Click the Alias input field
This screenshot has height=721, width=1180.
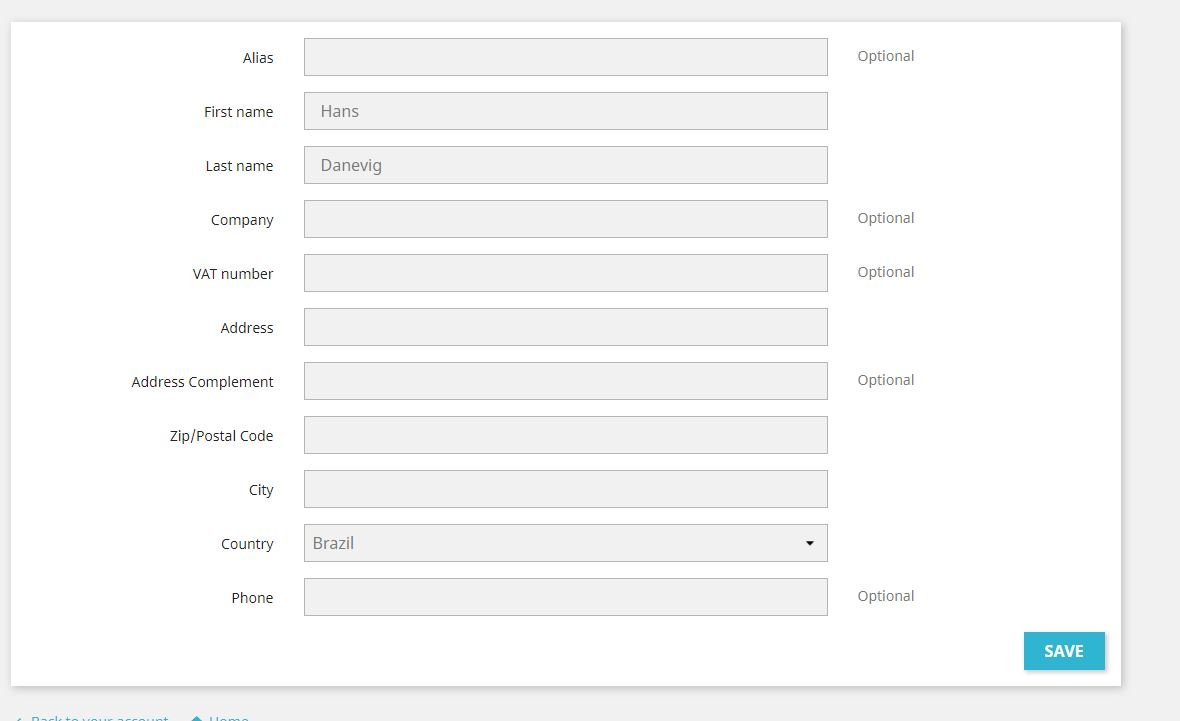(565, 57)
